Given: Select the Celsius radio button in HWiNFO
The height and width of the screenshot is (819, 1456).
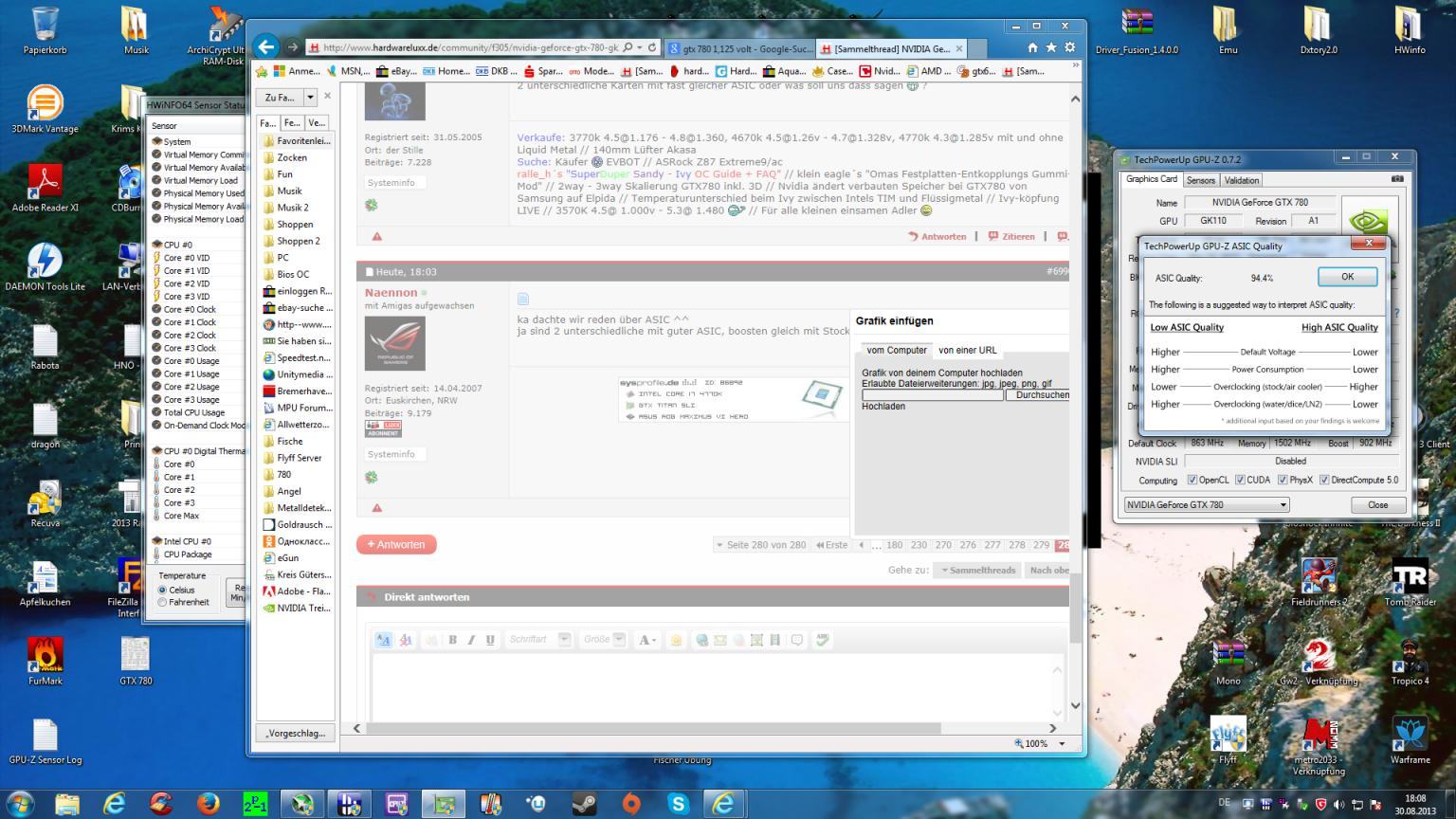Looking at the screenshot, I should pyautogui.click(x=162, y=590).
